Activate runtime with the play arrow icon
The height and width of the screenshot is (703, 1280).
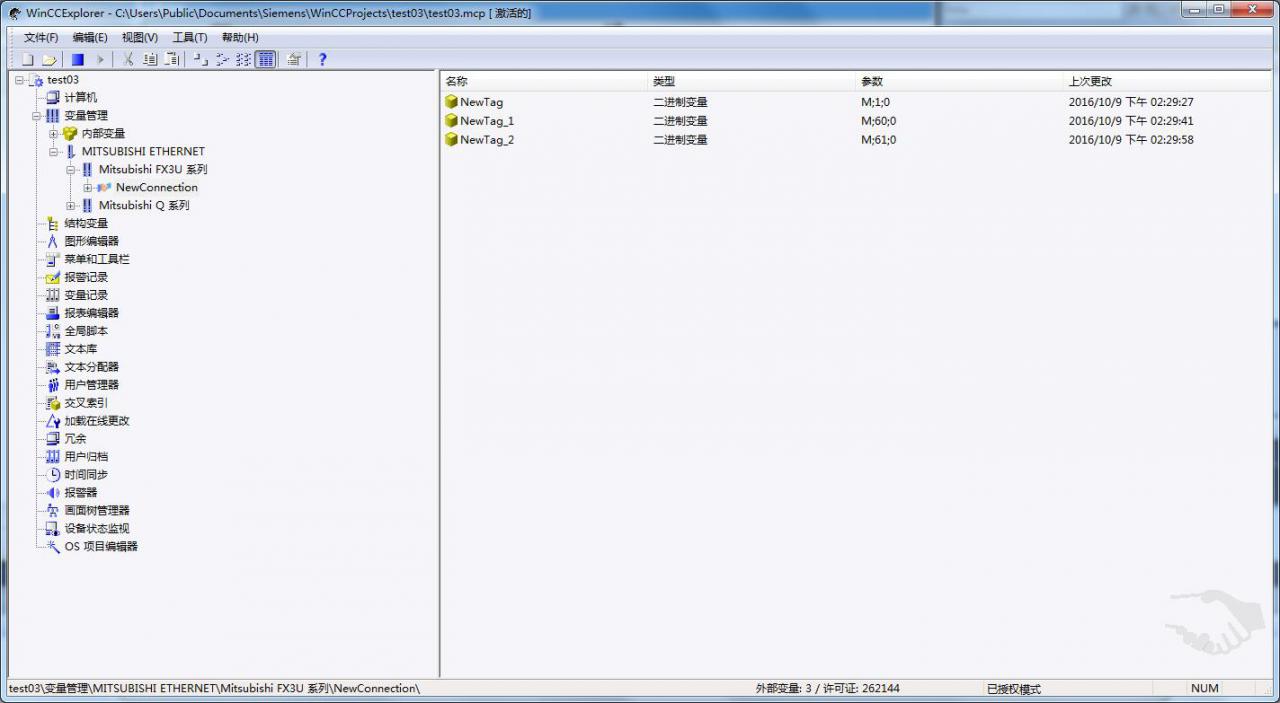point(100,59)
